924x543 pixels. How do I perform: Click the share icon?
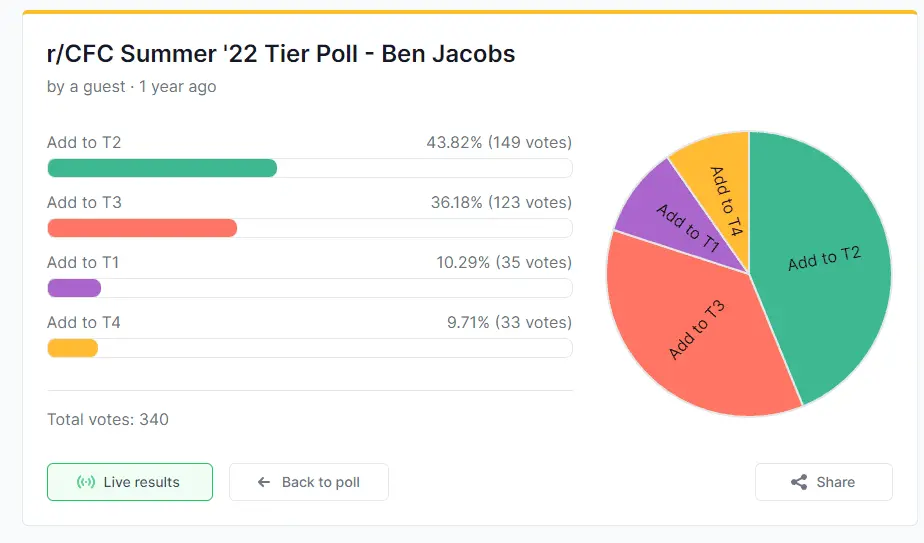799,482
